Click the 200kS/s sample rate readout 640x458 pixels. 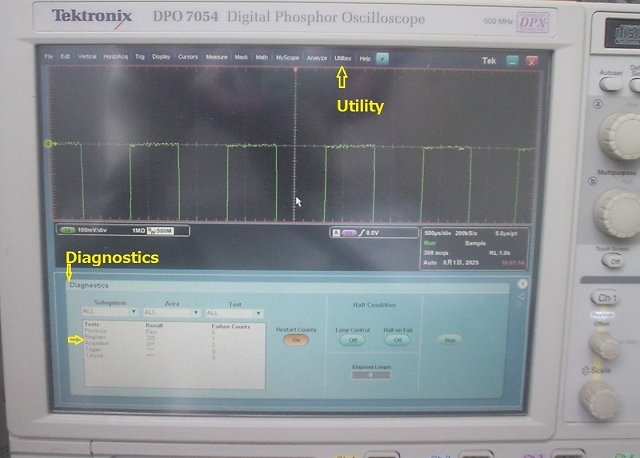466,233
